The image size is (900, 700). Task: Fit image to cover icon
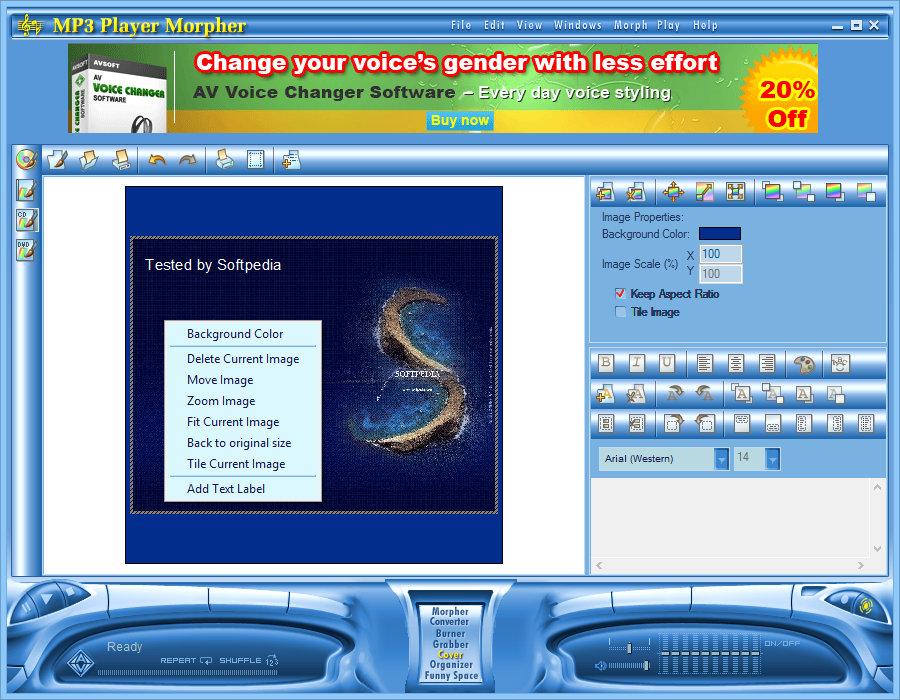735,192
